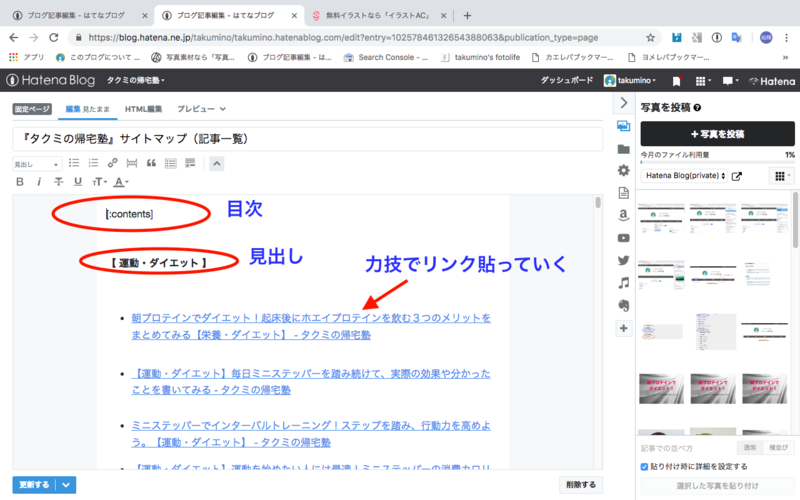Open photo upload sidebar icon

(x=623, y=126)
